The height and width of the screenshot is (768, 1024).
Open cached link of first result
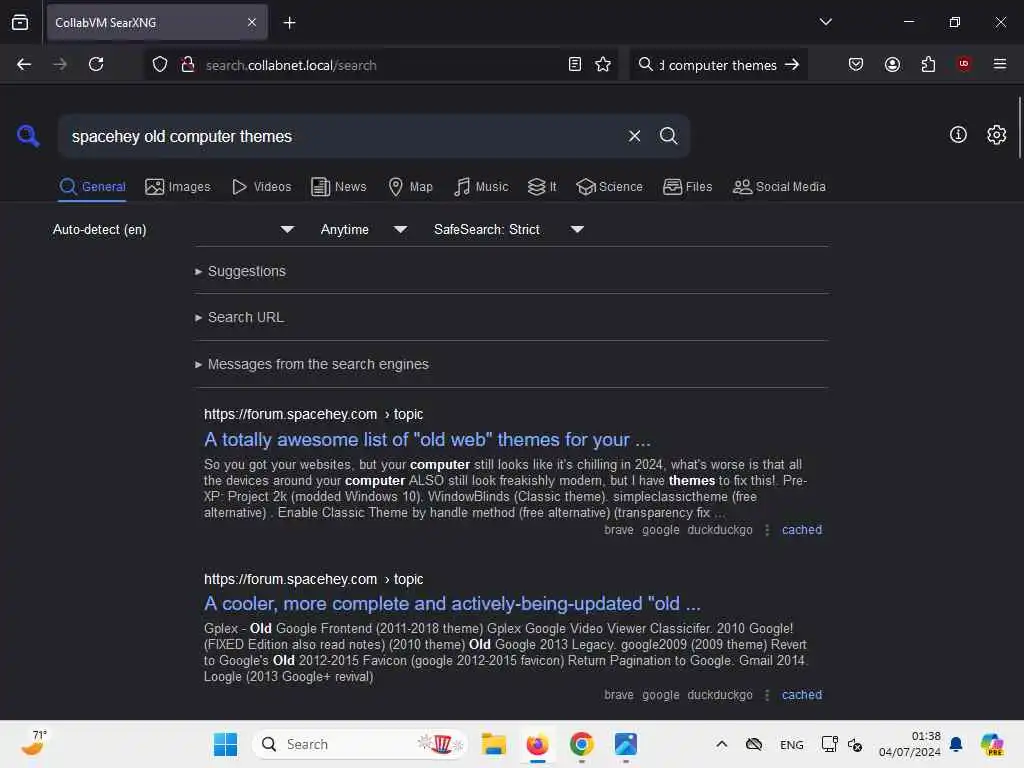tap(801, 530)
